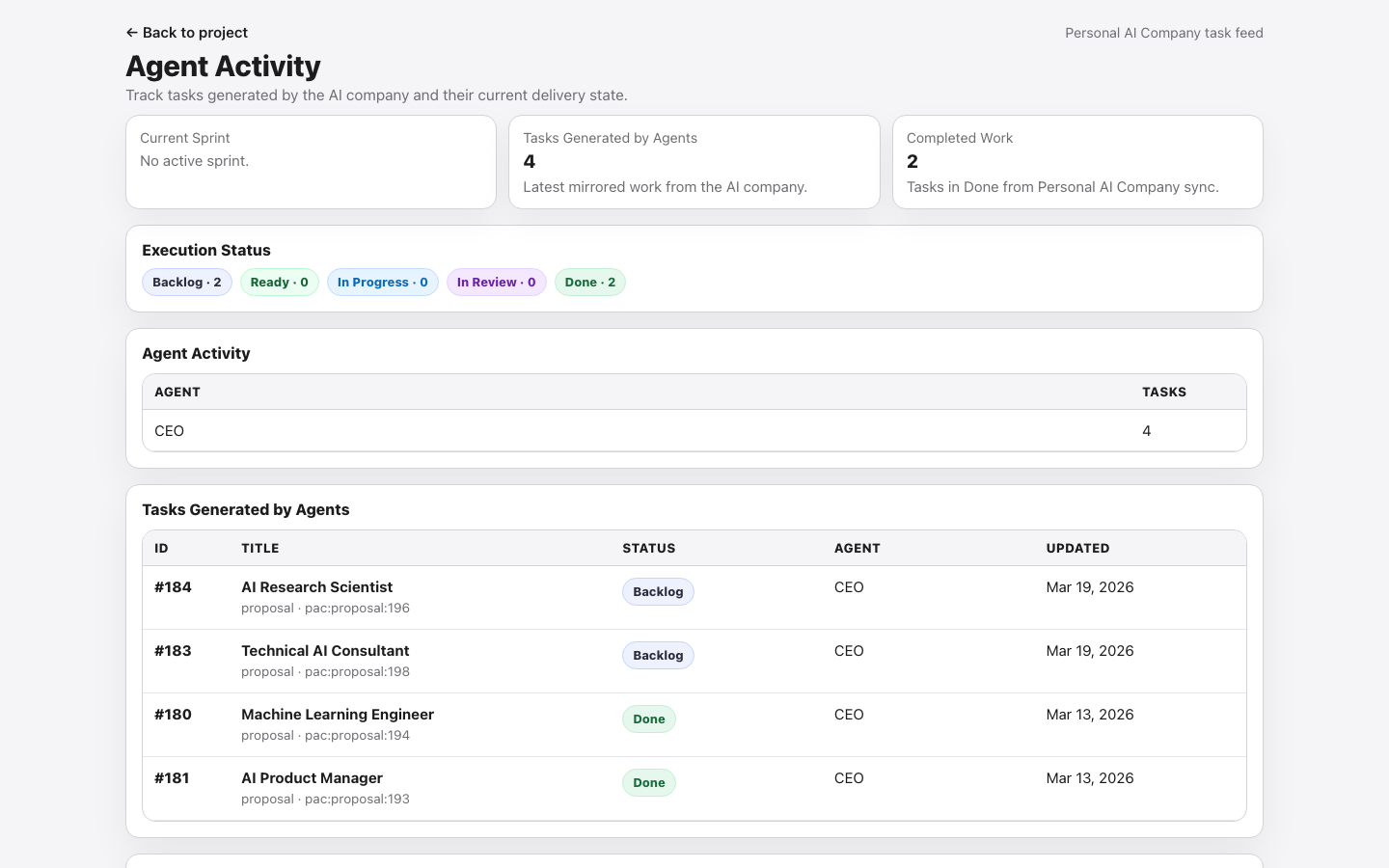Click the Current Sprint card
This screenshot has width=1389, height=868.
point(311,162)
